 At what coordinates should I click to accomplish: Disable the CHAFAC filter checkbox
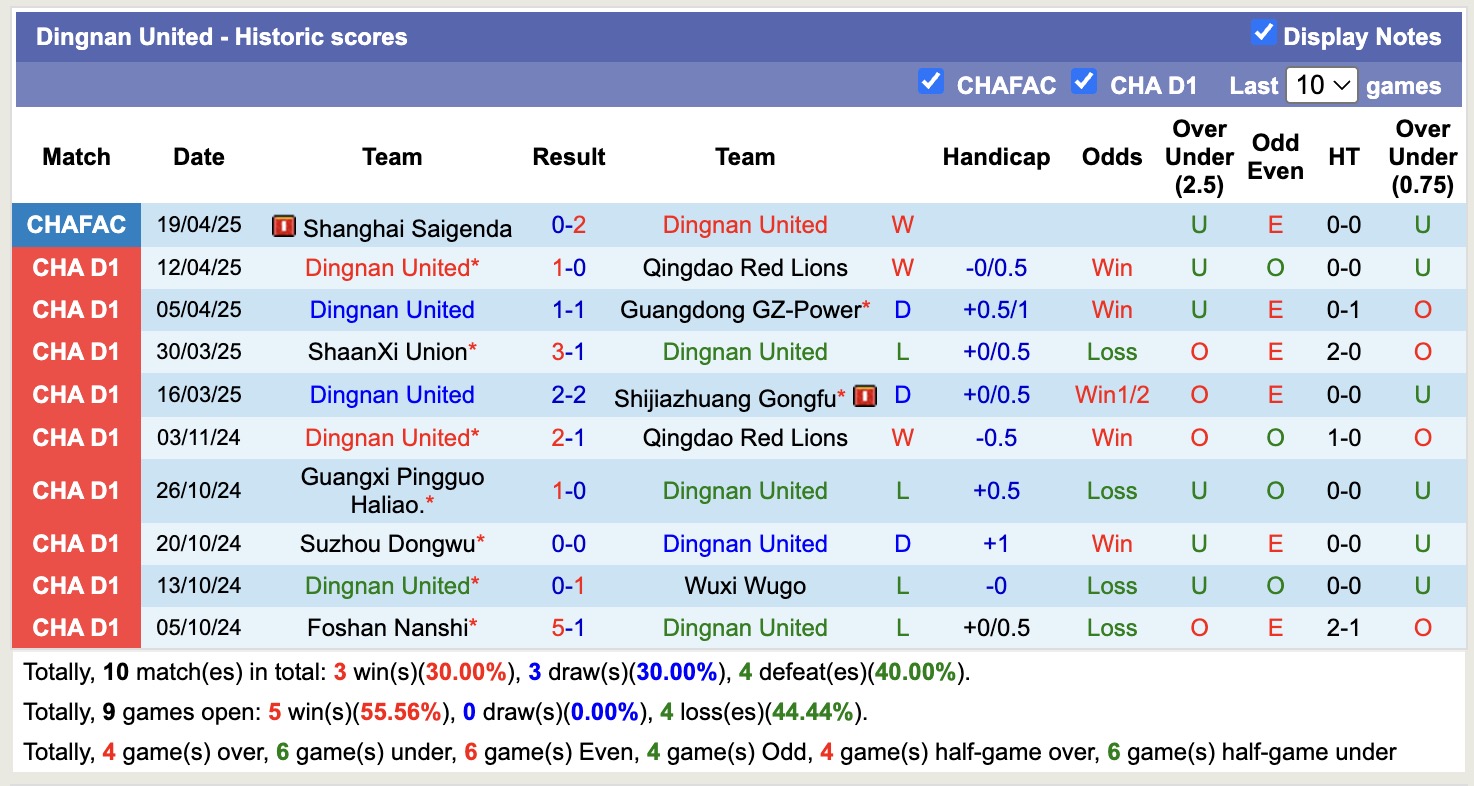931,84
